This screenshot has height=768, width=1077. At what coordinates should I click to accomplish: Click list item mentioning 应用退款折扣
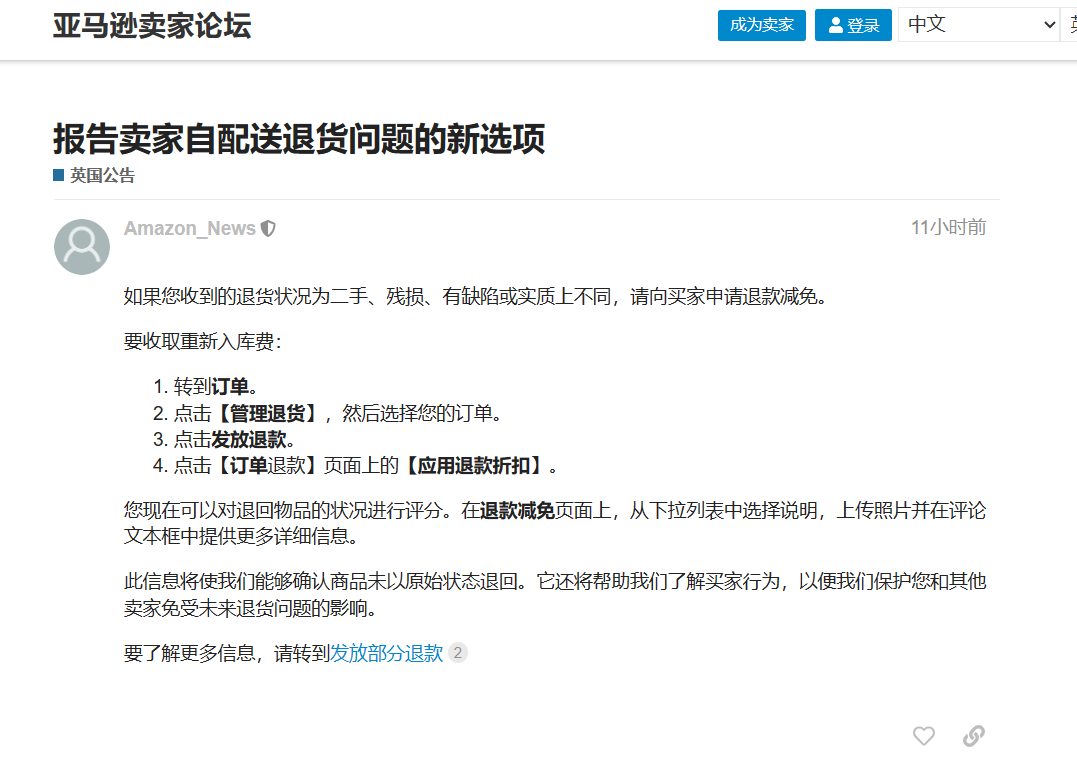365,466
